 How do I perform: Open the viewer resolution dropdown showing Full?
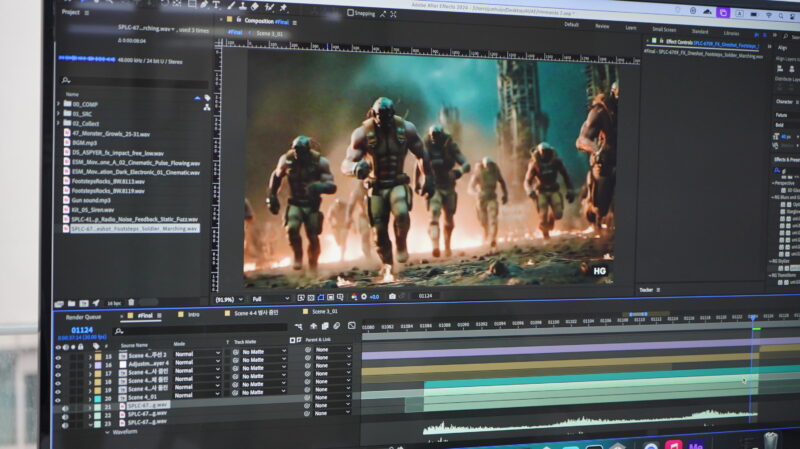tap(262, 298)
